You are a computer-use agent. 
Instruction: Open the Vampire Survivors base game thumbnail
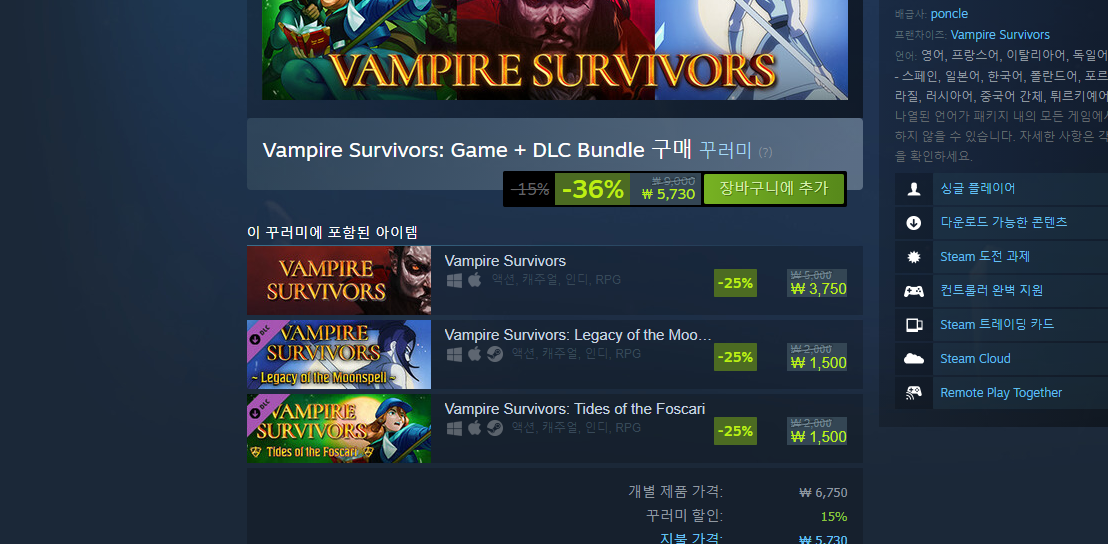click(x=339, y=280)
